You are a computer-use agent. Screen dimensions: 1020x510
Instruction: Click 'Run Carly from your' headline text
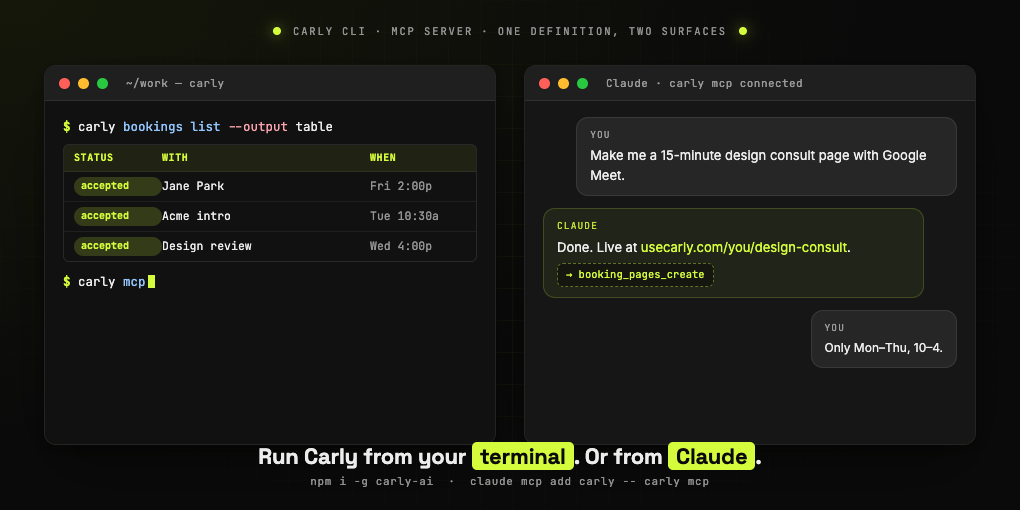pos(362,457)
